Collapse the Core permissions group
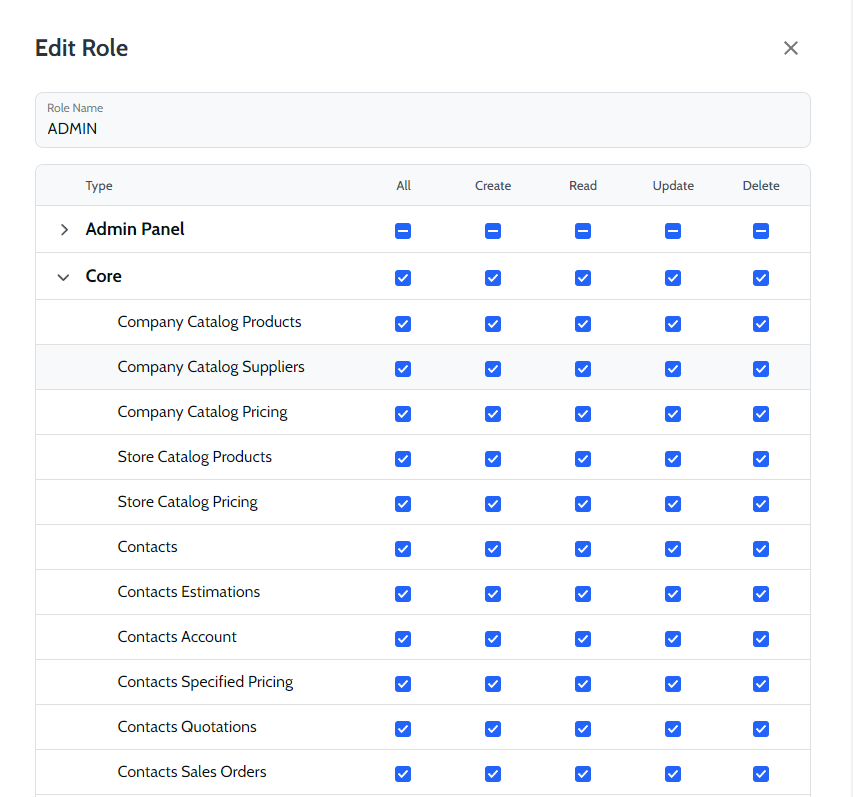 (x=64, y=277)
